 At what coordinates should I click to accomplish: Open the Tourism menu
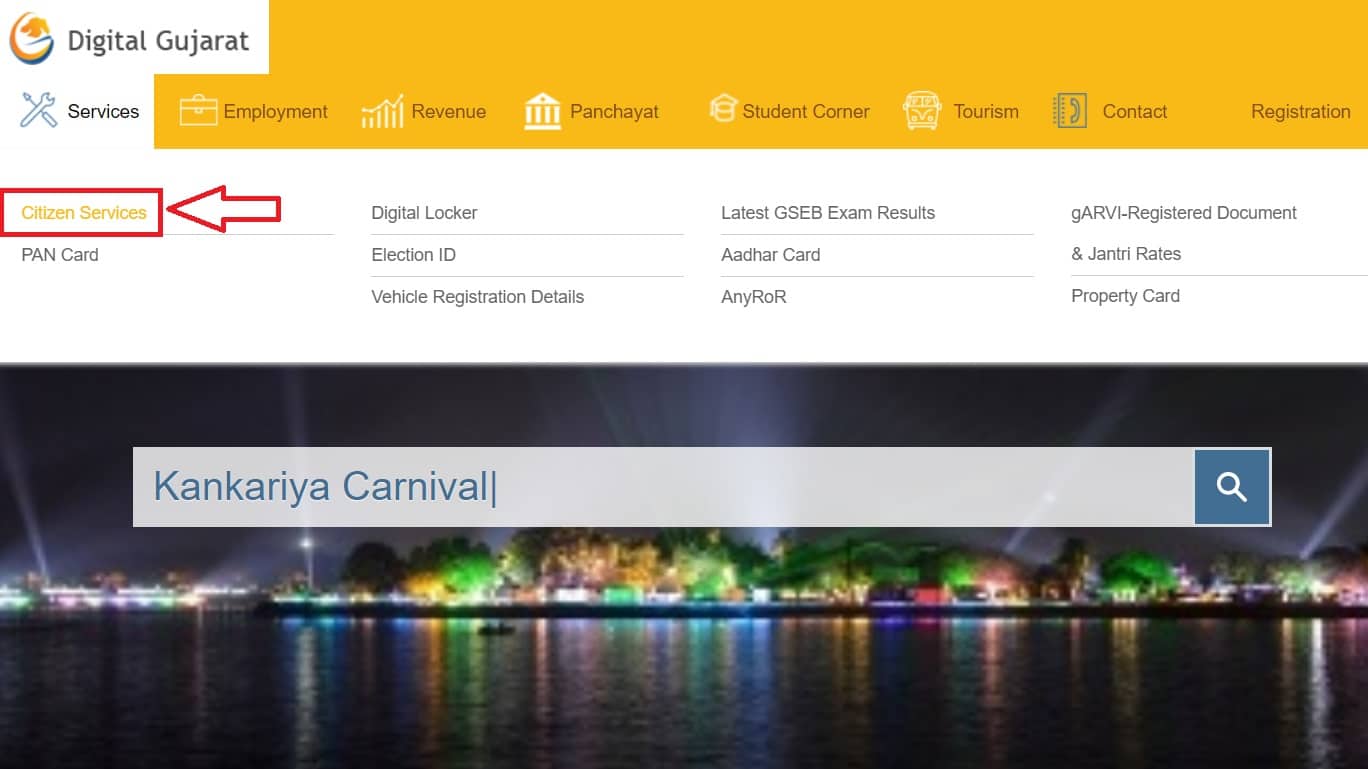point(986,112)
